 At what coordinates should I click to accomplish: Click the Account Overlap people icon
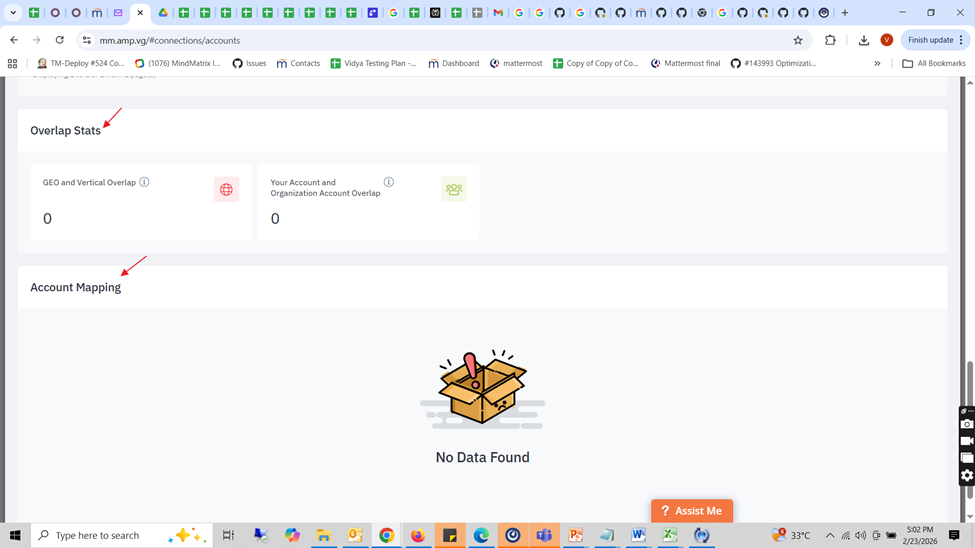[x=454, y=189]
